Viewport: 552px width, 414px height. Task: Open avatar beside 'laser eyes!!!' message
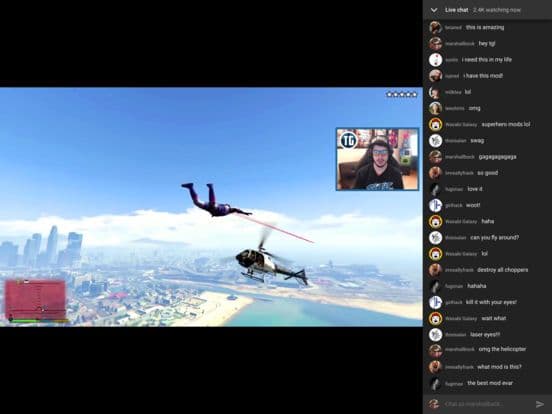coord(435,335)
